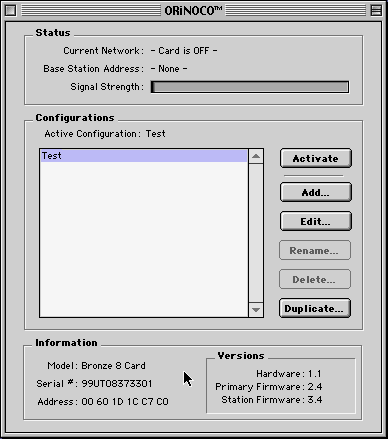
Task: Click the 'Signal Strength:' label
Action: 107,87
